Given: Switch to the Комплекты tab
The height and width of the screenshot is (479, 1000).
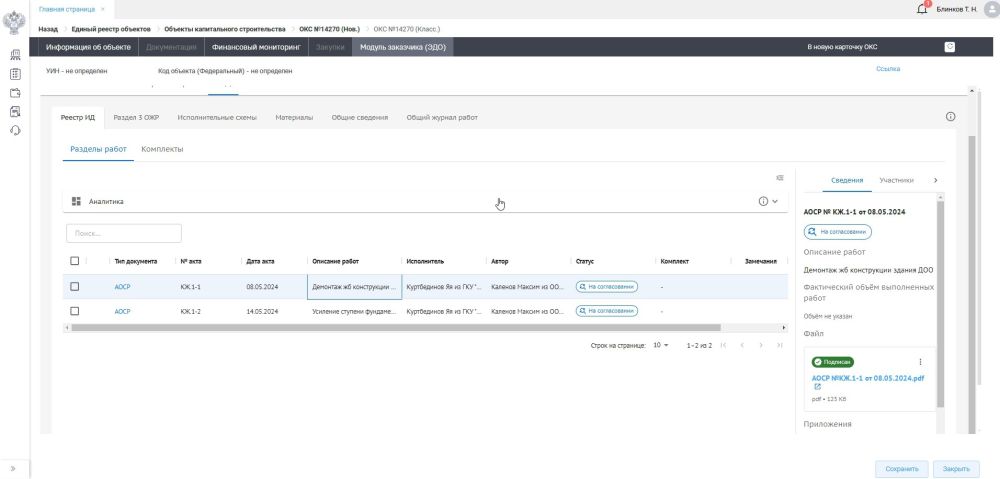Looking at the screenshot, I should (x=162, y=149).
